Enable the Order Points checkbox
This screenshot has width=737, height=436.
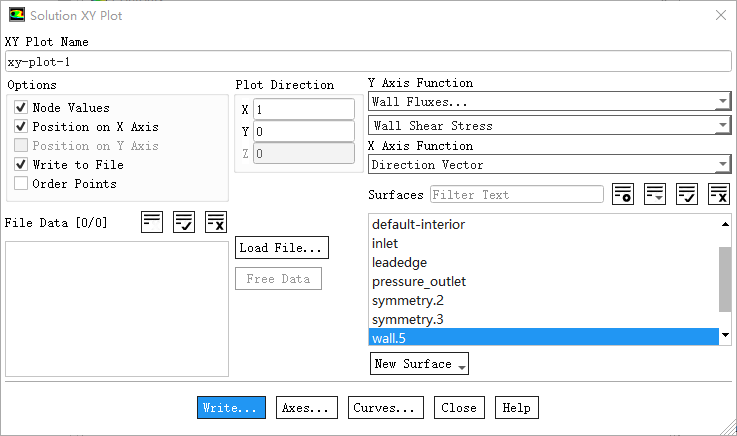tap(21, 184)
